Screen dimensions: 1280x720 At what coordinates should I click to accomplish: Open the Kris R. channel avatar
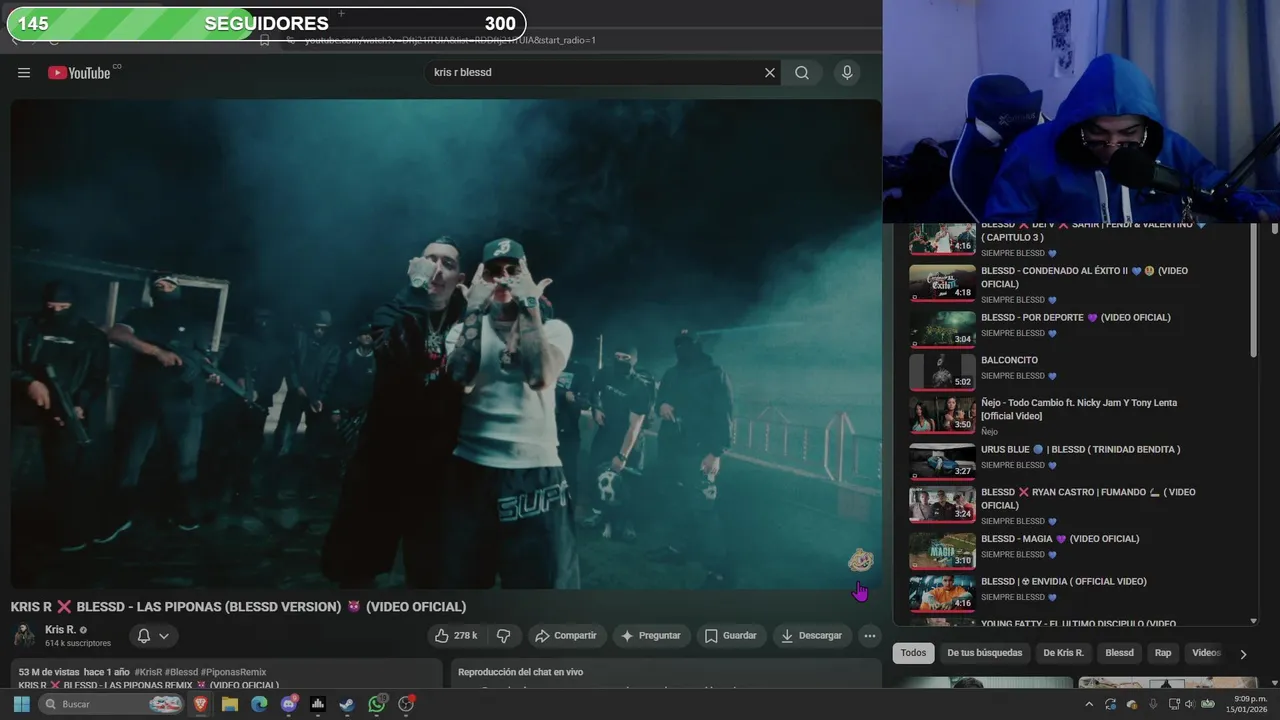click(24, 635)
